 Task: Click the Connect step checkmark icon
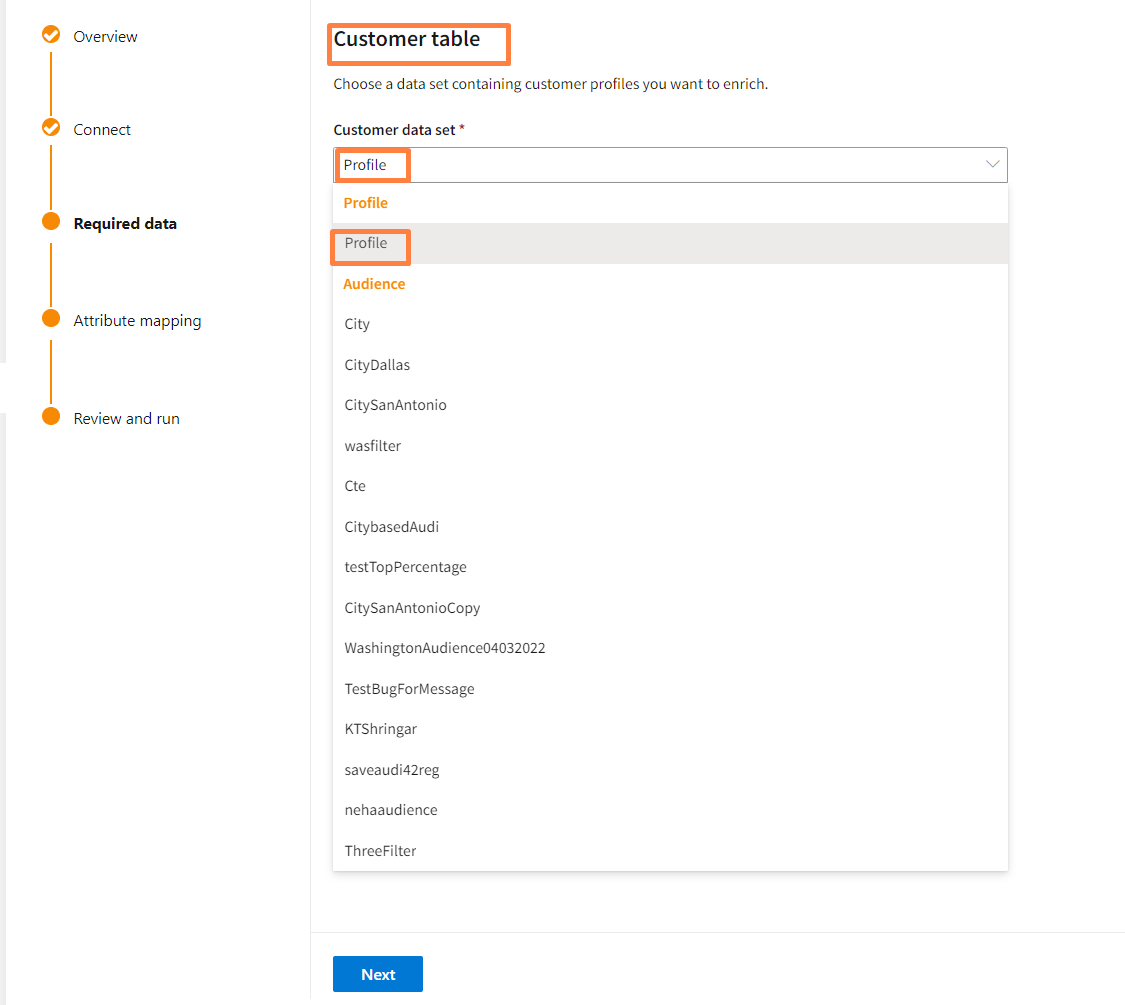[x=51, y=129]
